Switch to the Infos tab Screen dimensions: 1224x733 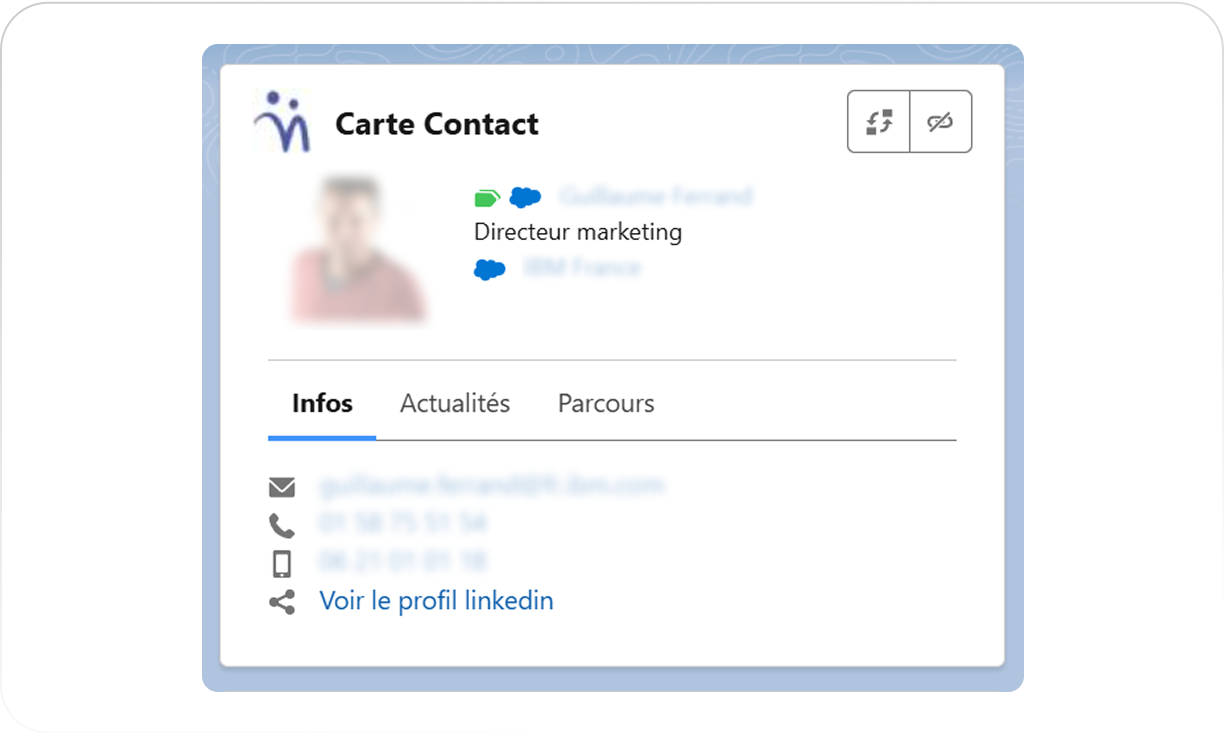(322, 404)
